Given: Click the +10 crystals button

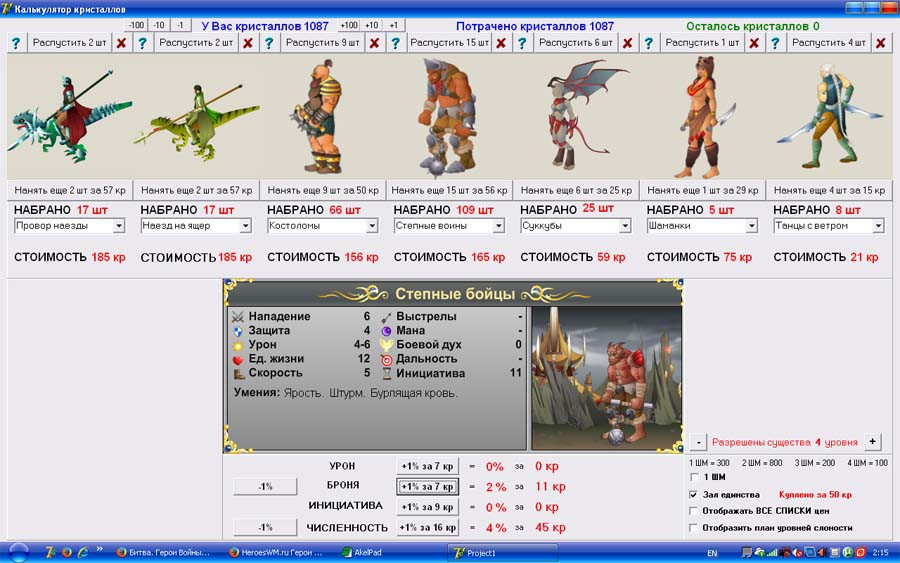Looking at the screenshot, I should pos(371,25).
